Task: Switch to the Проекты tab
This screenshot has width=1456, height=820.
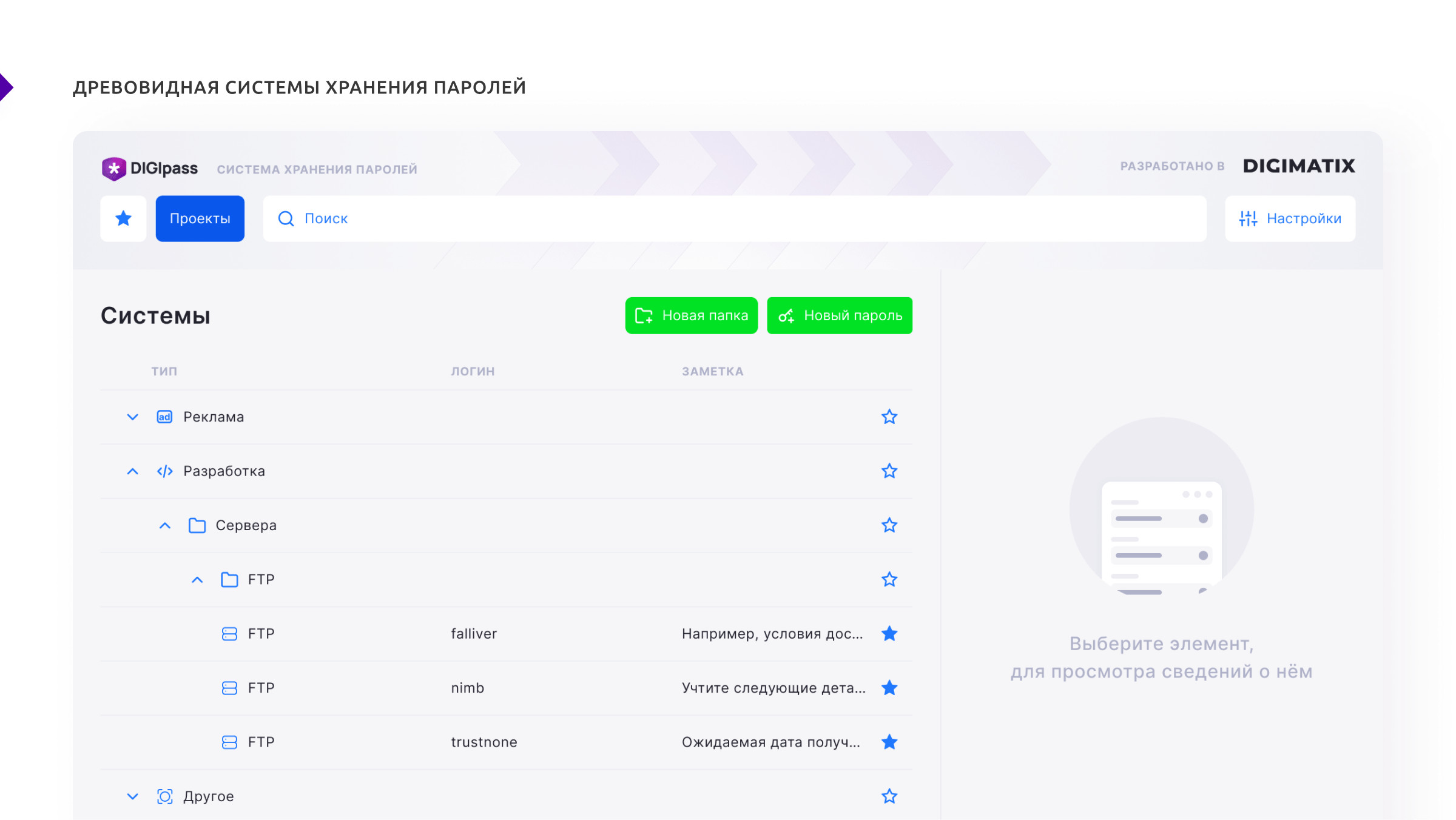Action: (200, 218)
